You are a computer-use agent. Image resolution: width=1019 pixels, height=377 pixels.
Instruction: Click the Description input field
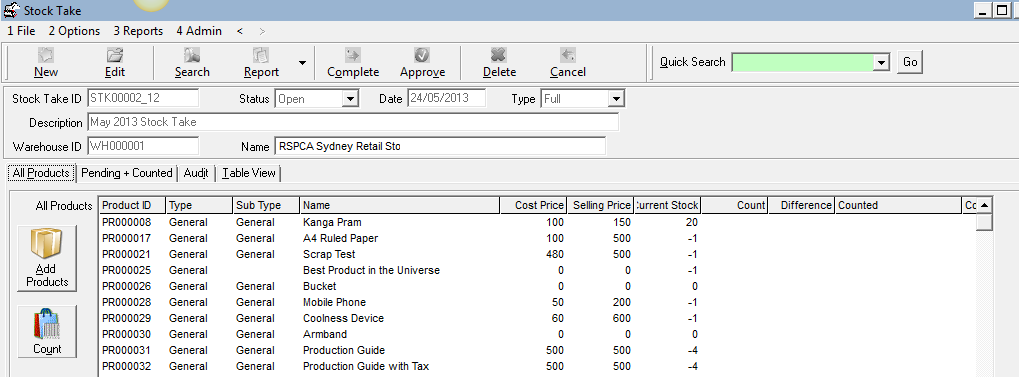tap(353, 122)
